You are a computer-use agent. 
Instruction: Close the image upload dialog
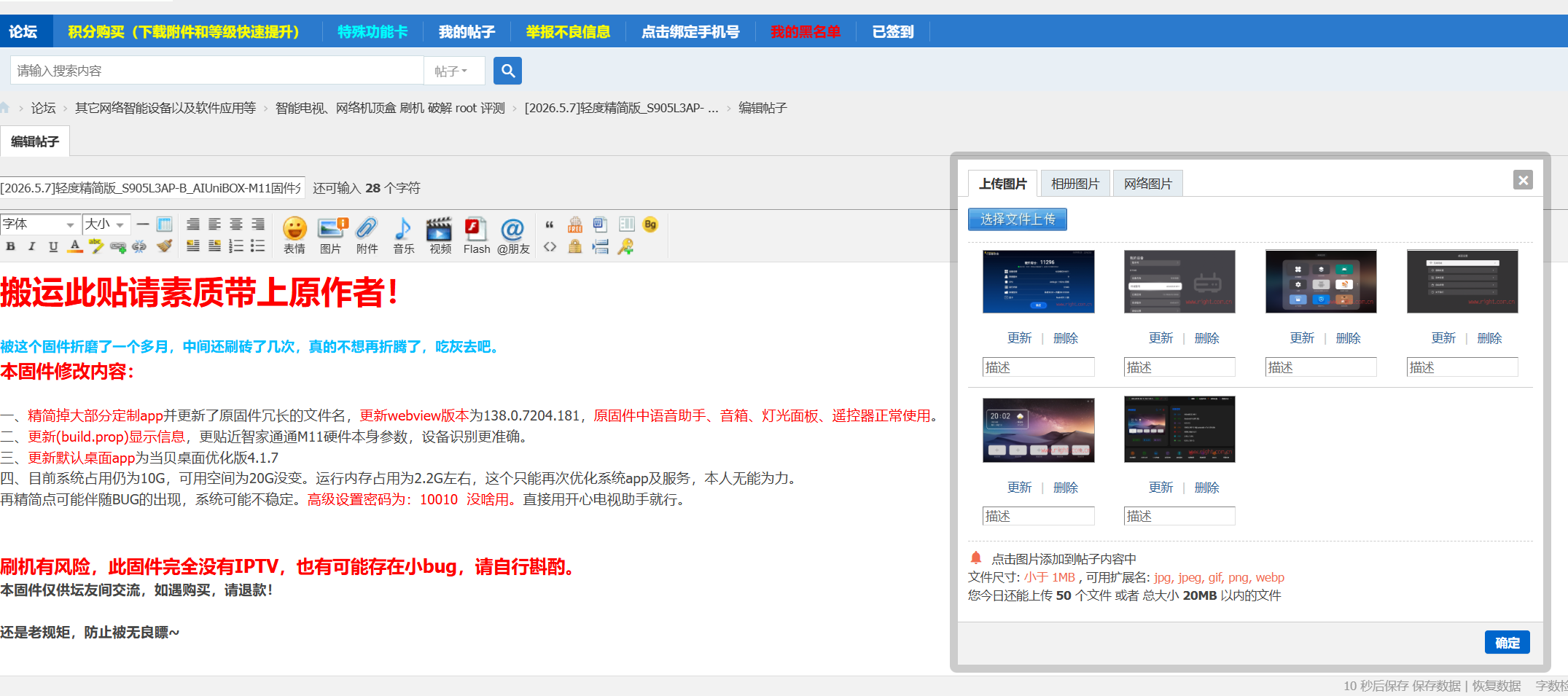1523,180
